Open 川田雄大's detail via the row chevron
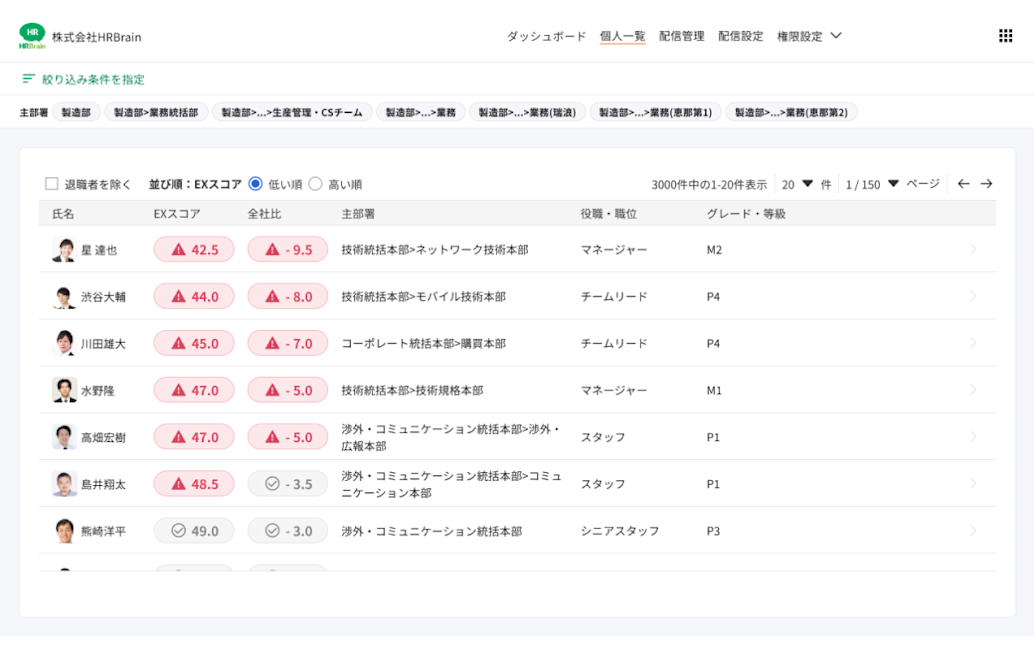This screenshot has height=646, width=1034. pos(971,343)
